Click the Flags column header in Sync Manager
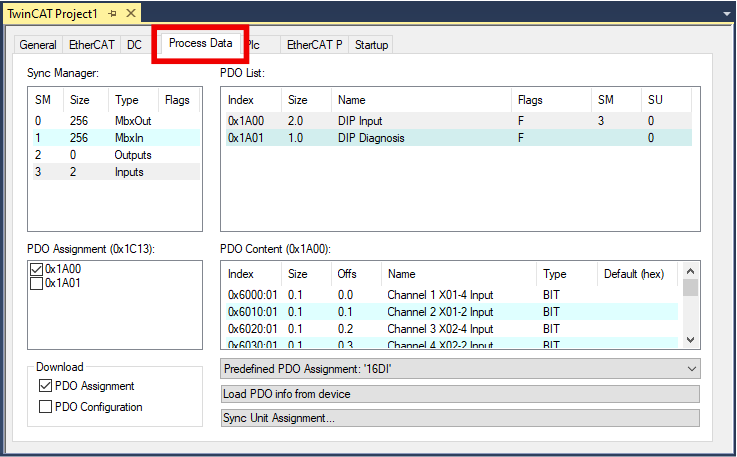 179,100
